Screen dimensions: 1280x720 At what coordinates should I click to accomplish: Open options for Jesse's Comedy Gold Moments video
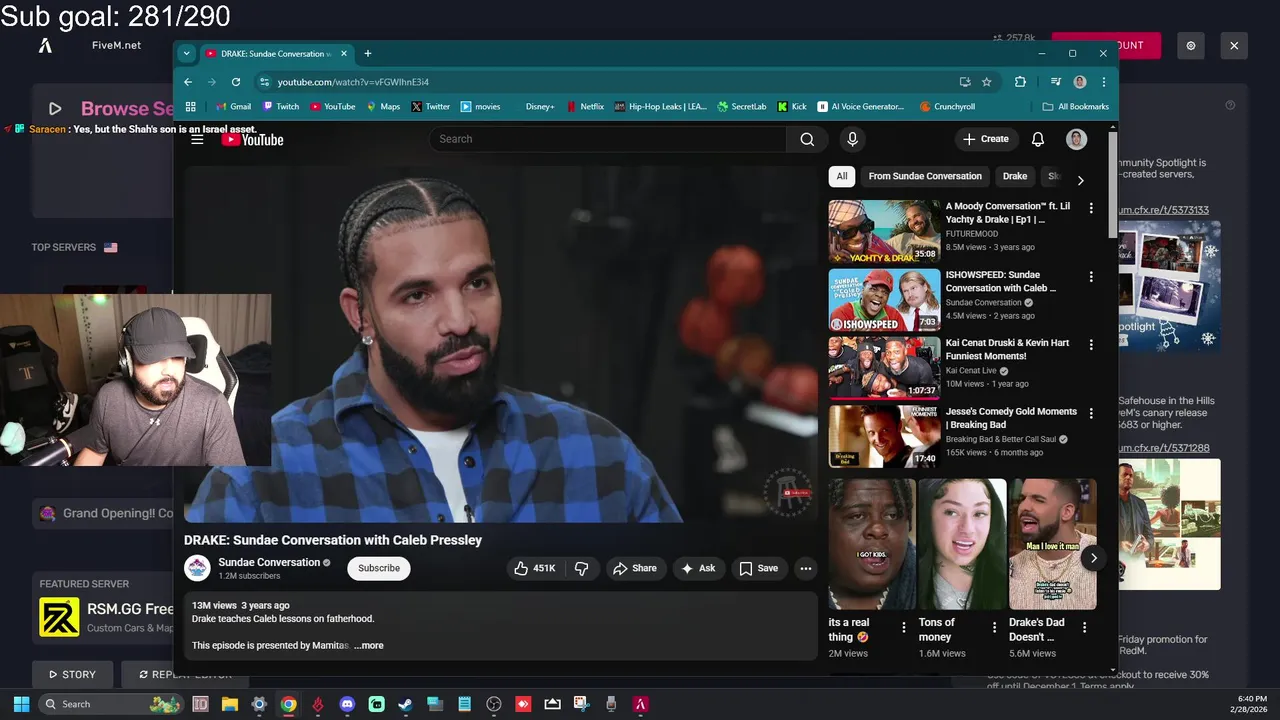1091,413
